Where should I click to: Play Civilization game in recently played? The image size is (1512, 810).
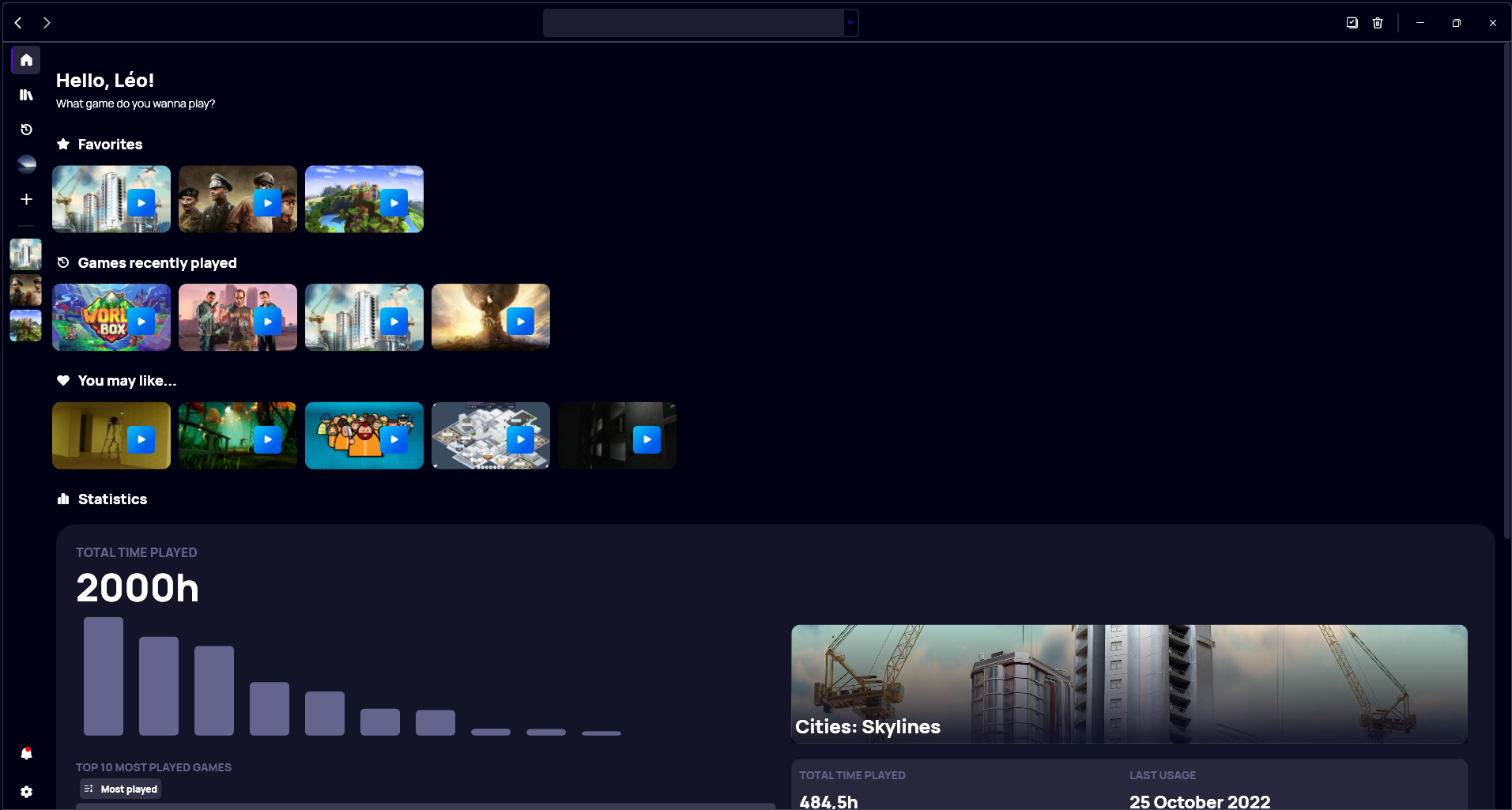click(x=521, y=322)
